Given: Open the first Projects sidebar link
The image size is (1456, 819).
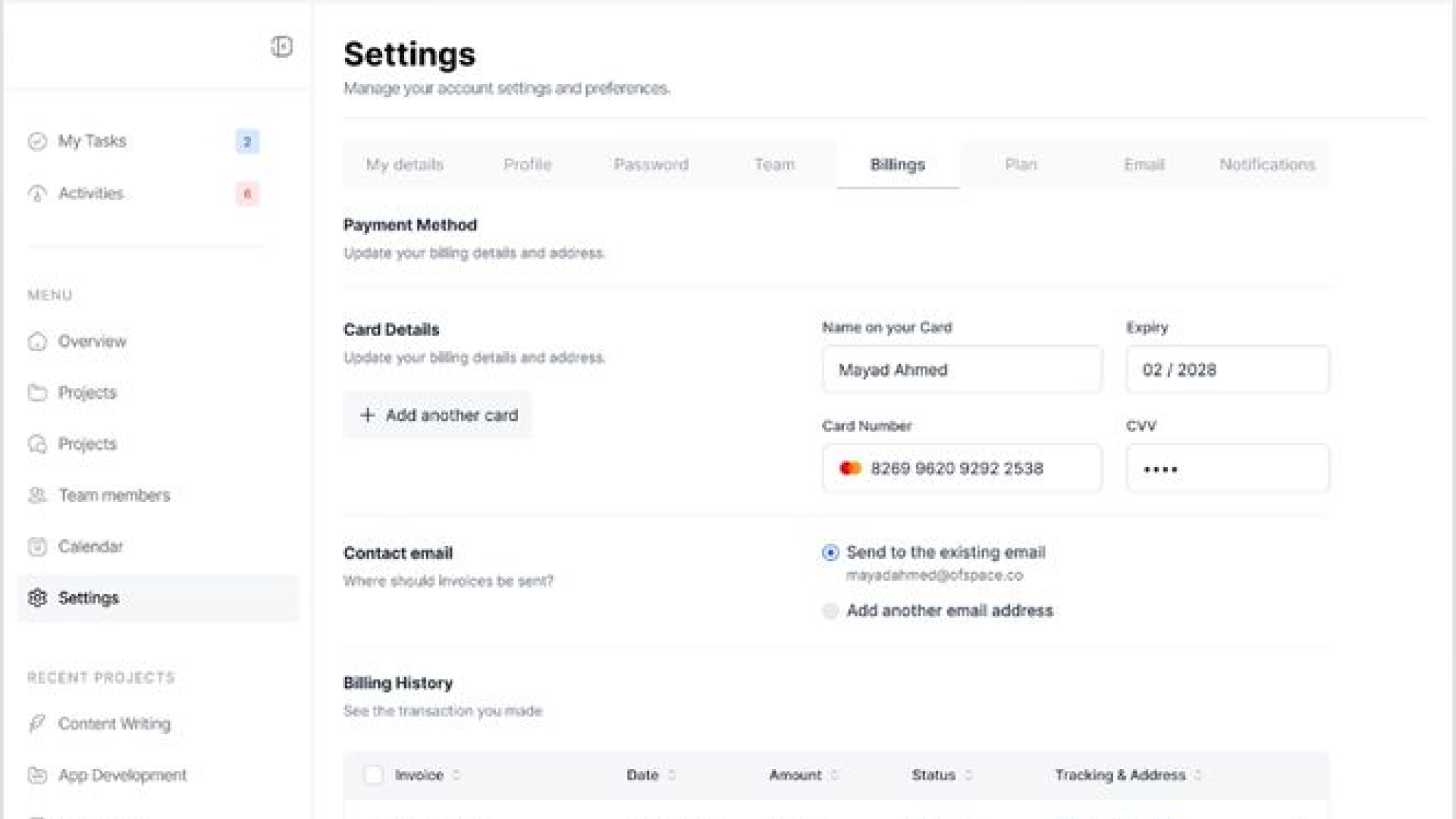Looking at the screenshot, I should 87,393.
